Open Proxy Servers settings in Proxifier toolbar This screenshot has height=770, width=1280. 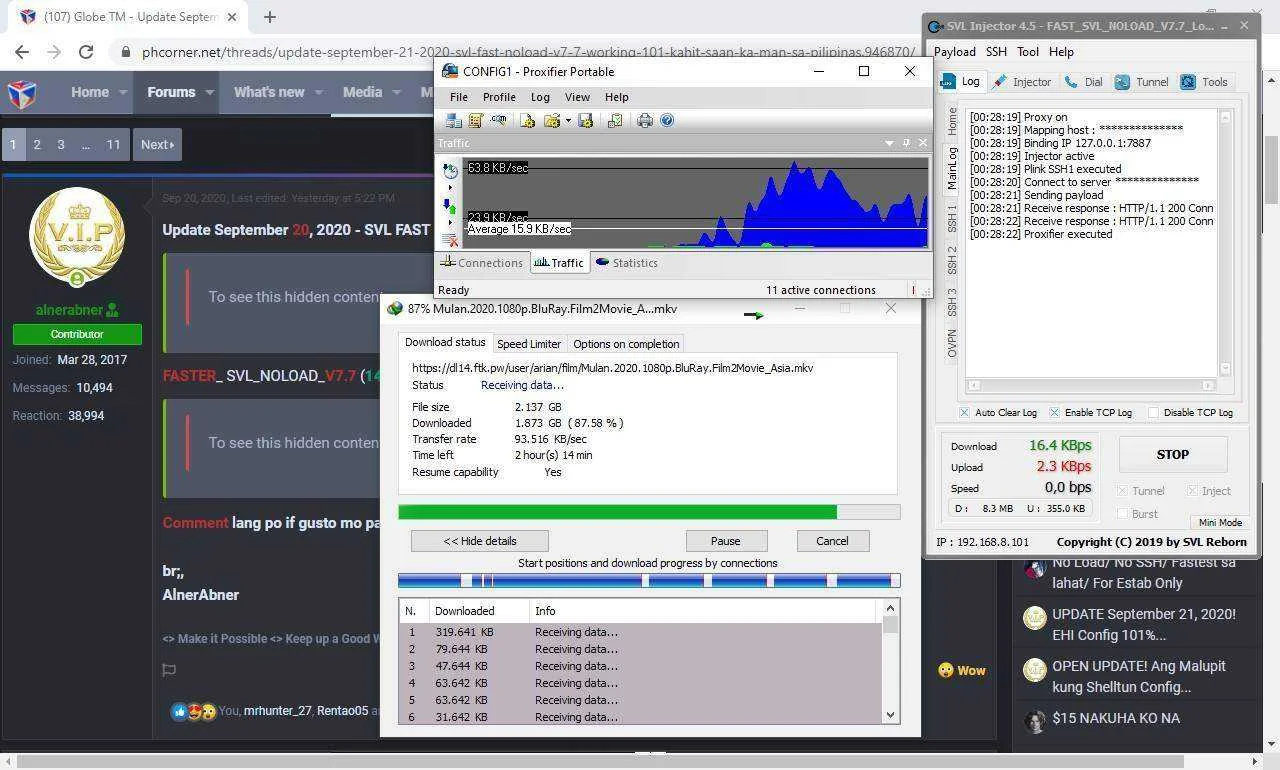point(454,120)
